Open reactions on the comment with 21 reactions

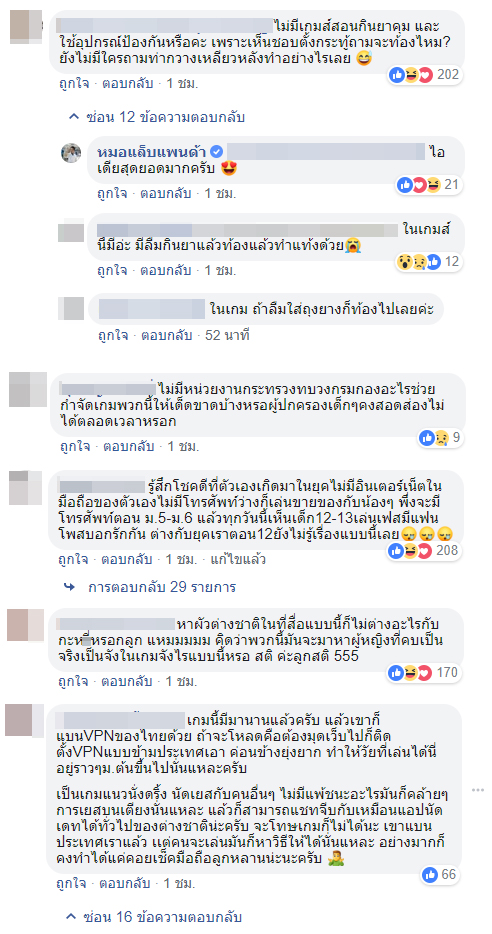[x=428, y=185]
